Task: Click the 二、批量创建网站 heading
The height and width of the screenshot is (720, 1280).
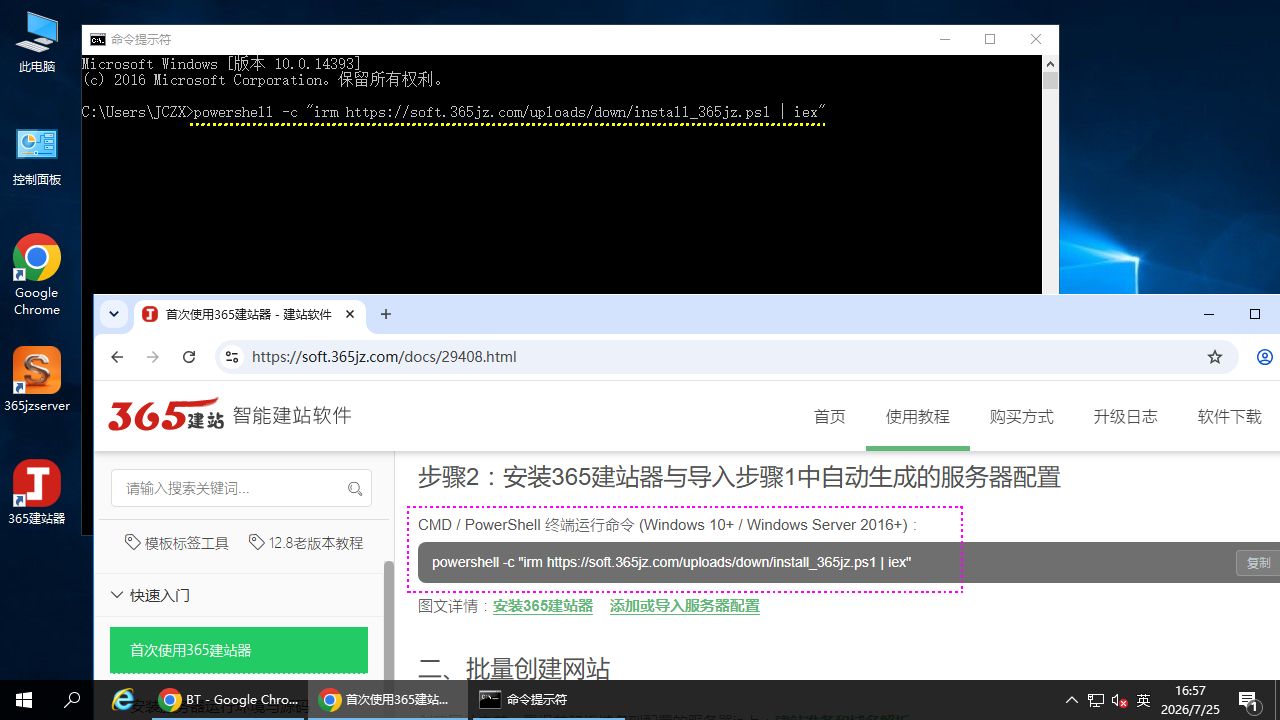Action: pyautogui.click(x=514, y=668)
